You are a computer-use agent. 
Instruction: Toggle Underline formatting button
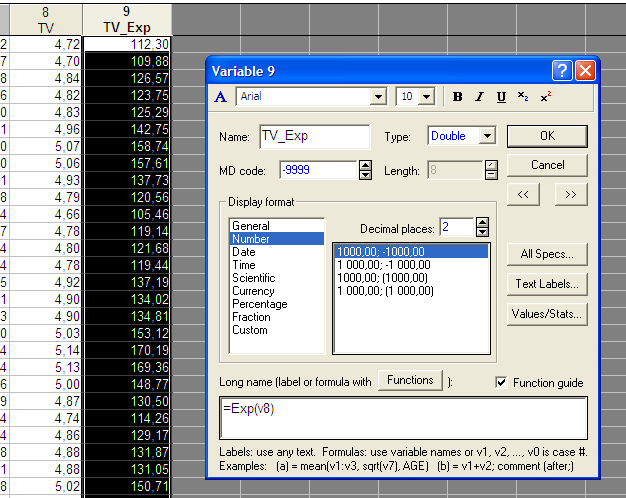[x=501, y=97]
